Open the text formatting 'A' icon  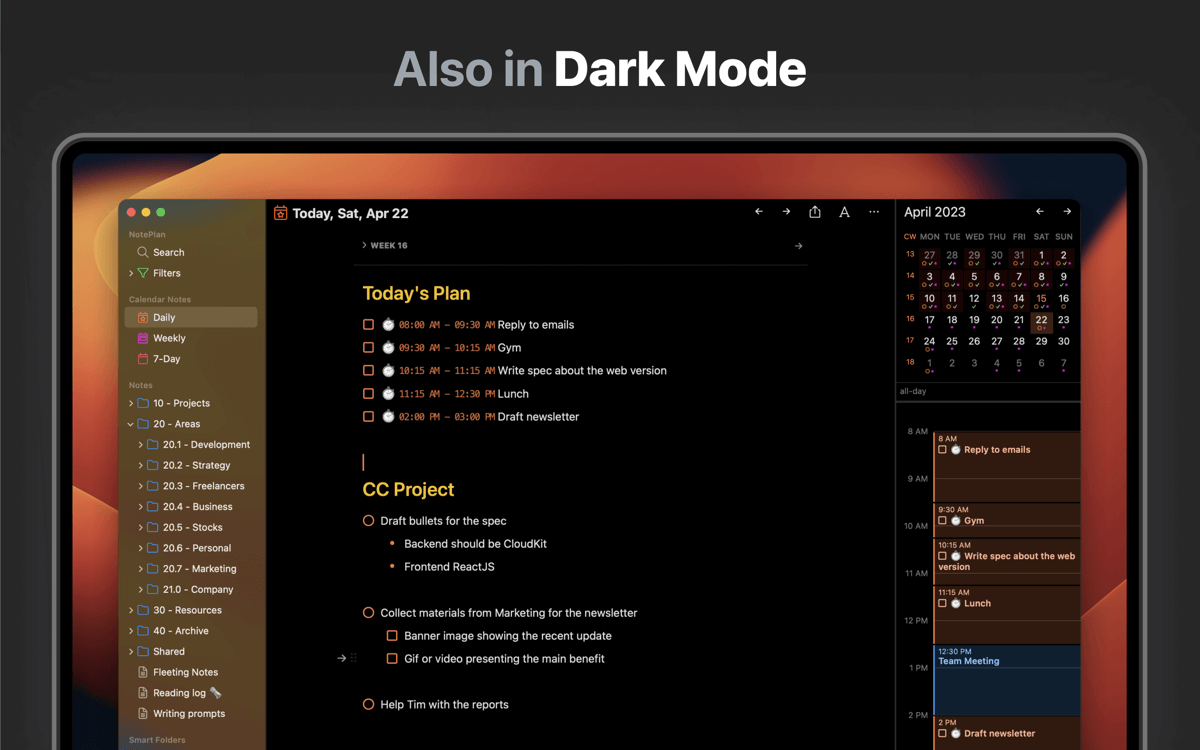click(844, 212)
